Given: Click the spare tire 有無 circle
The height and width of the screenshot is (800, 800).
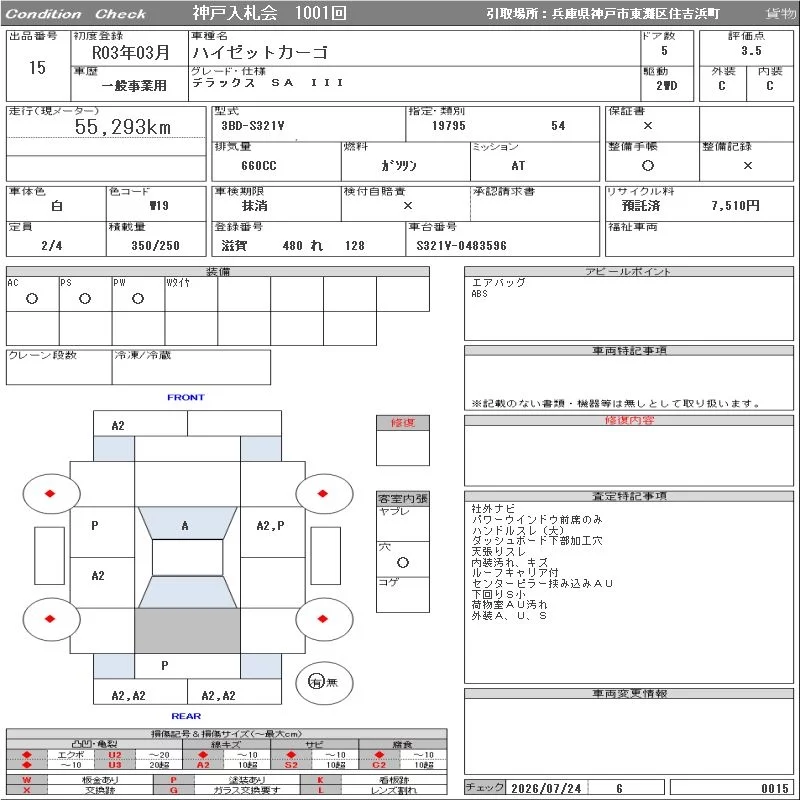Looking at the screenshot, I should pos(324,682).
